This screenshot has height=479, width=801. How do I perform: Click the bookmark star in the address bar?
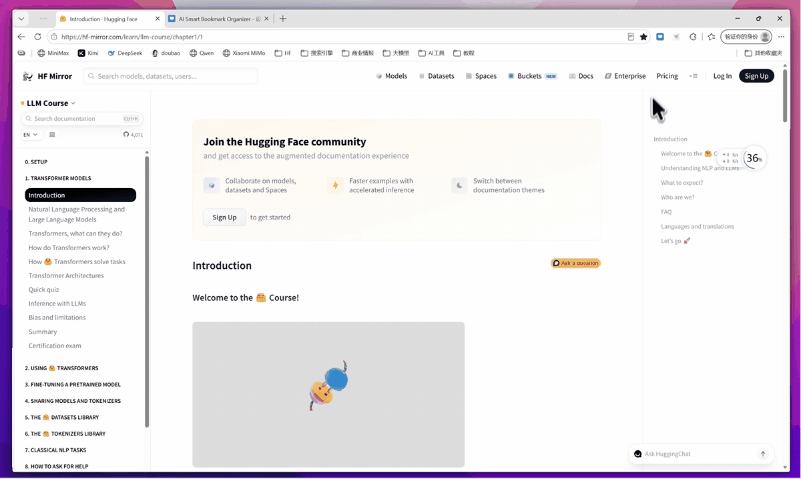(x=644, y=37)
